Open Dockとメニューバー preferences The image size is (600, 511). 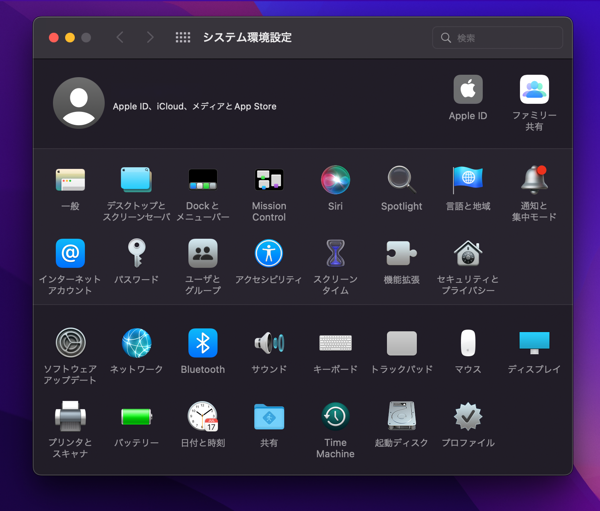coord(203,179)
